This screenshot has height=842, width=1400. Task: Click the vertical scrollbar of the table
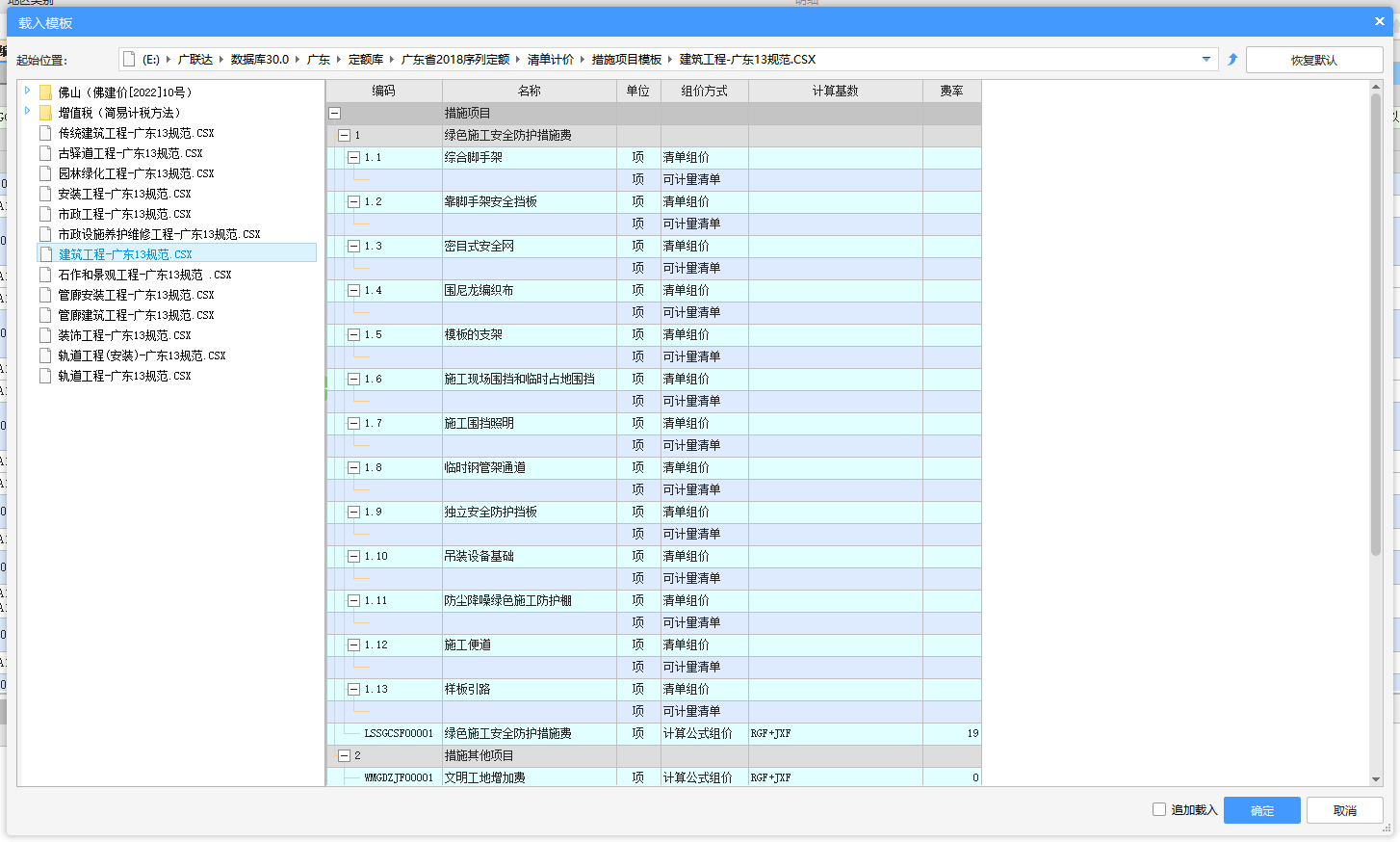pyautogui.click(x=1376, y=325)
